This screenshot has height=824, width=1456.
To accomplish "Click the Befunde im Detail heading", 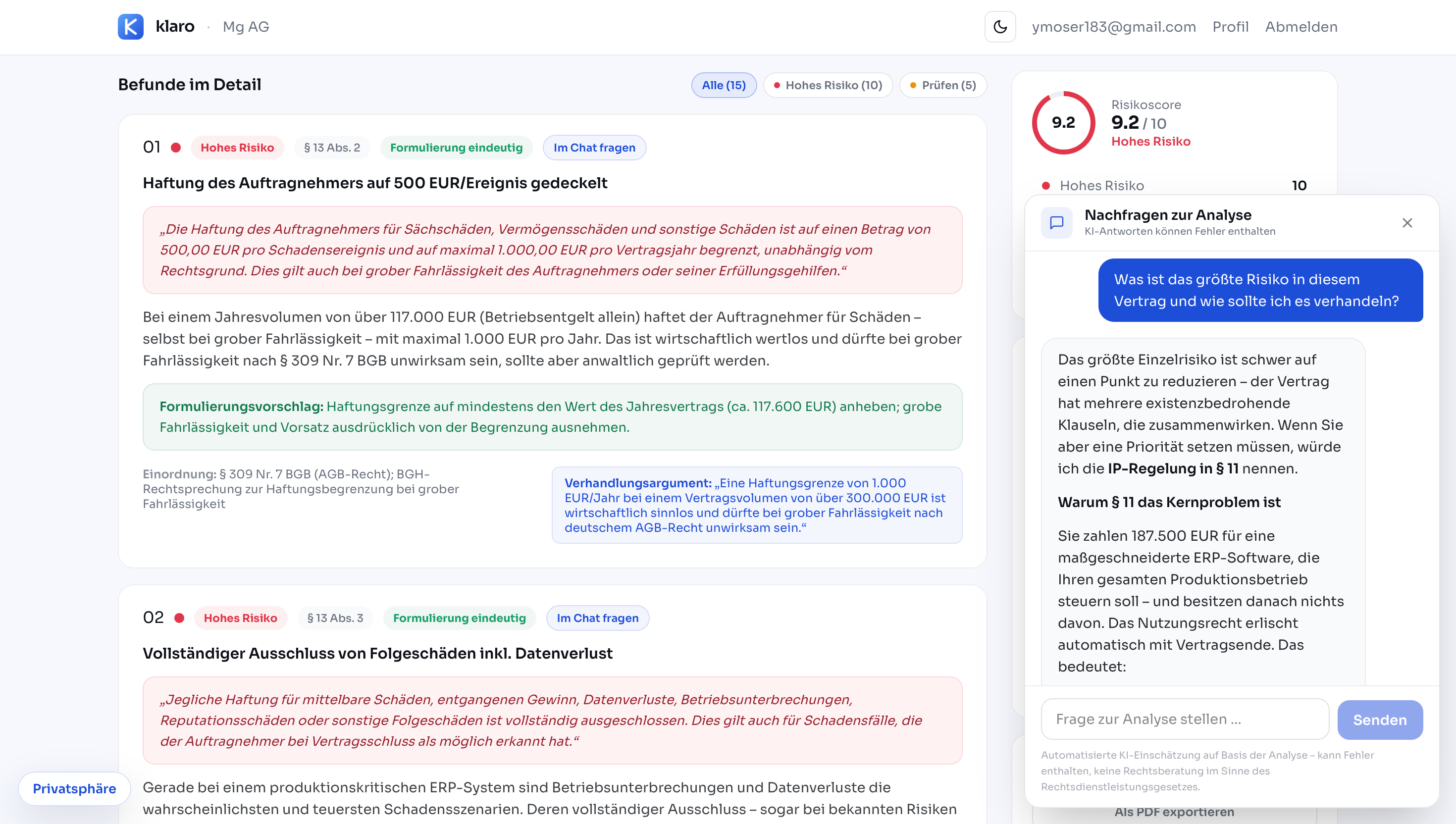I will click(190, 85).
